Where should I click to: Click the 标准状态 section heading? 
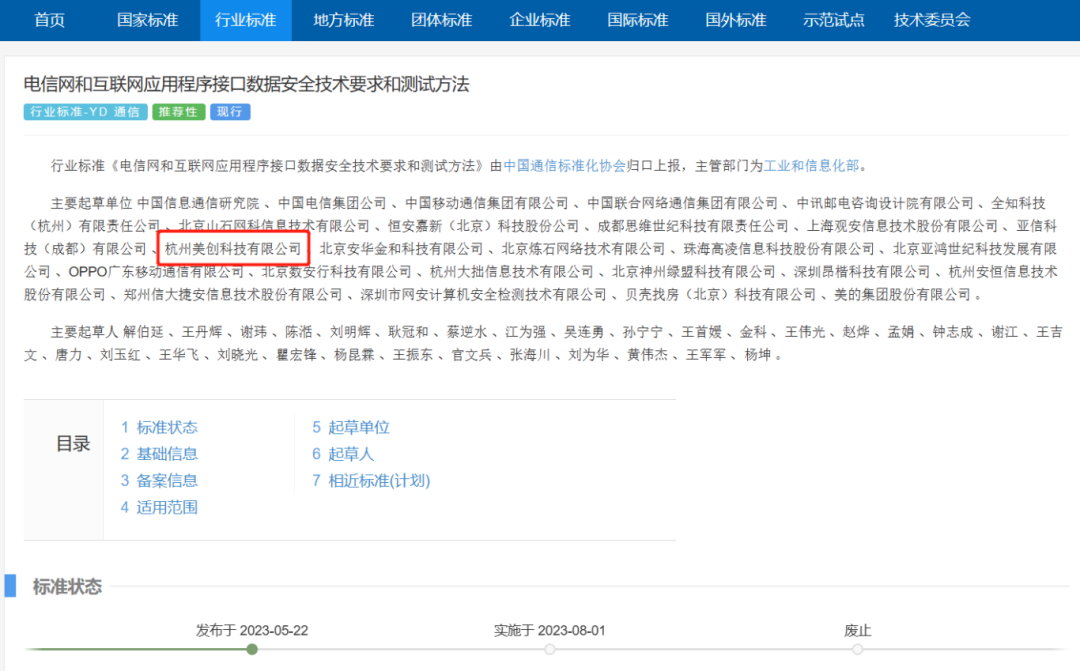pyautogui.click(x=68, y=586)
